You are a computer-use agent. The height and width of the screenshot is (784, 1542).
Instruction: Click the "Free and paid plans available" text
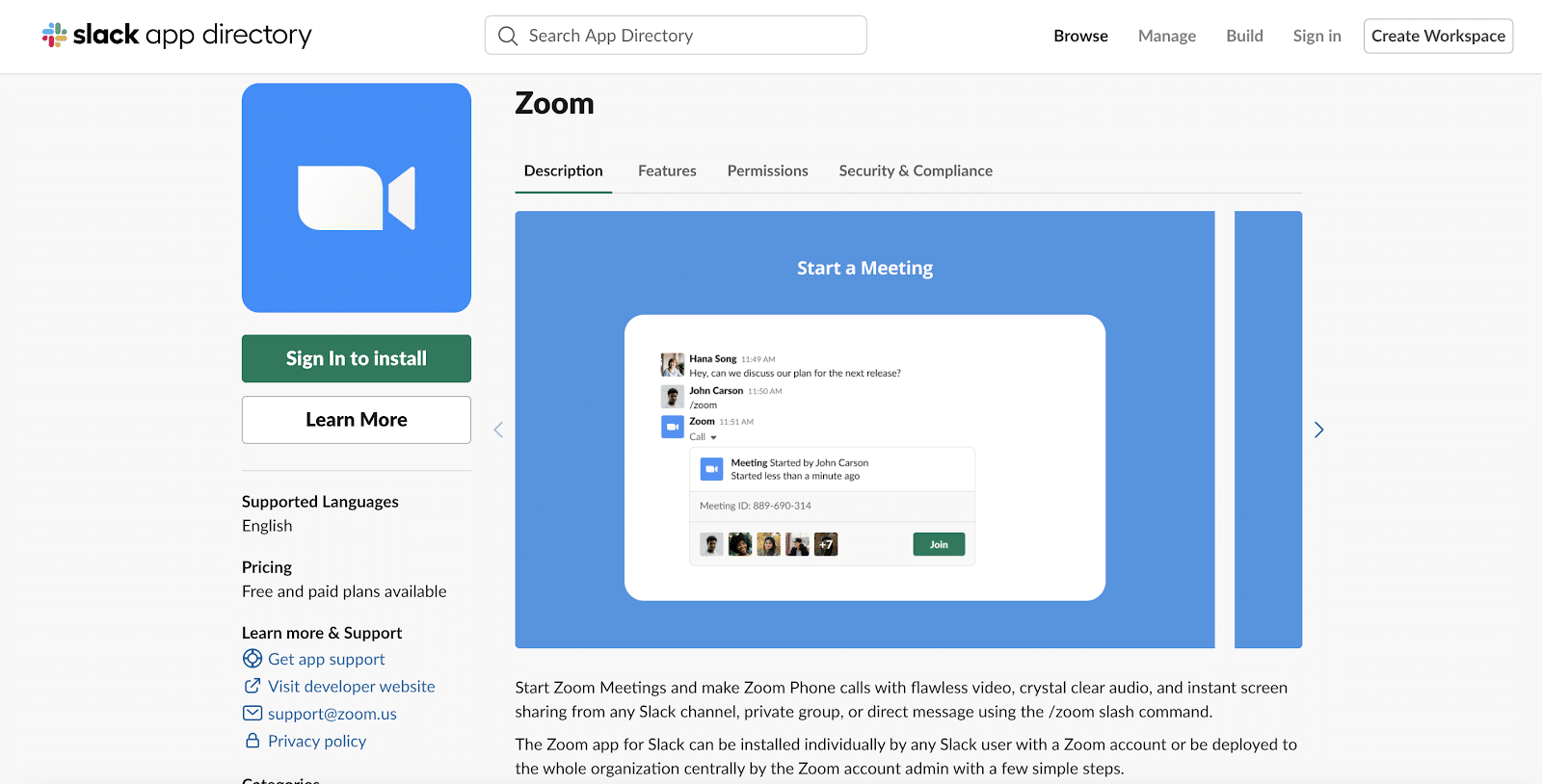[344, 591]
